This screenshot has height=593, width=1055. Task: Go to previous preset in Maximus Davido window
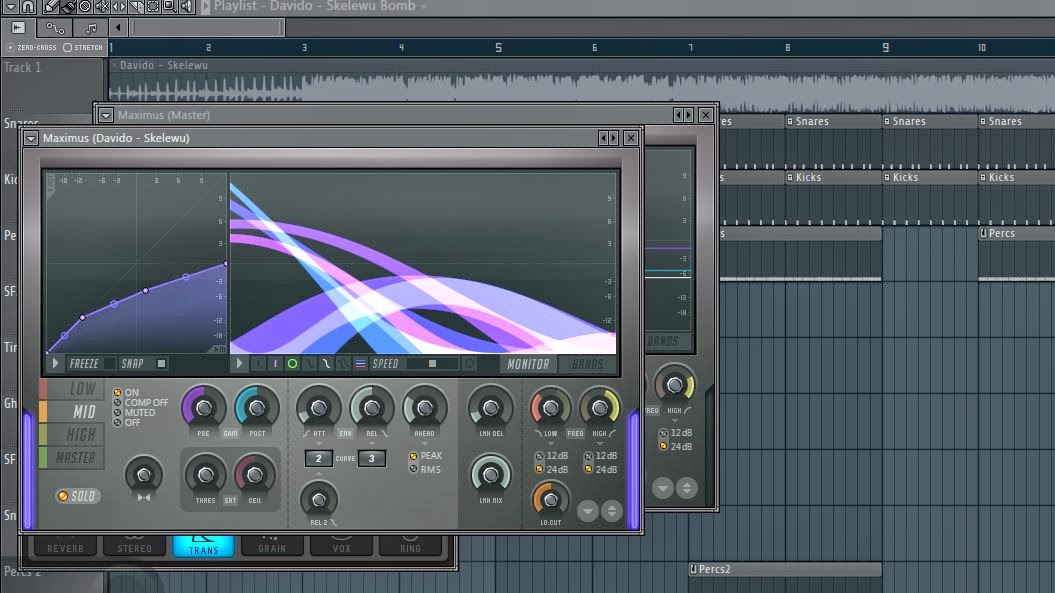click(604, 138)
